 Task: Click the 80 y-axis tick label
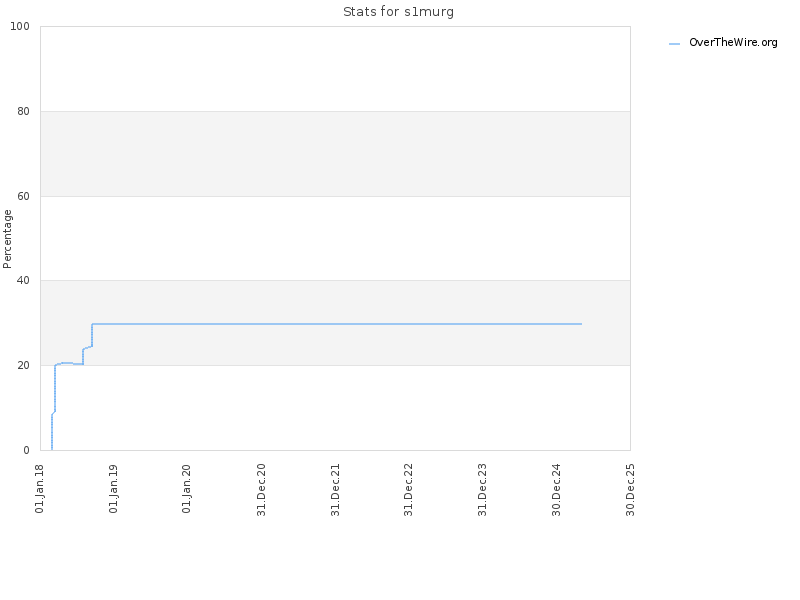click(x=23, y=111)
